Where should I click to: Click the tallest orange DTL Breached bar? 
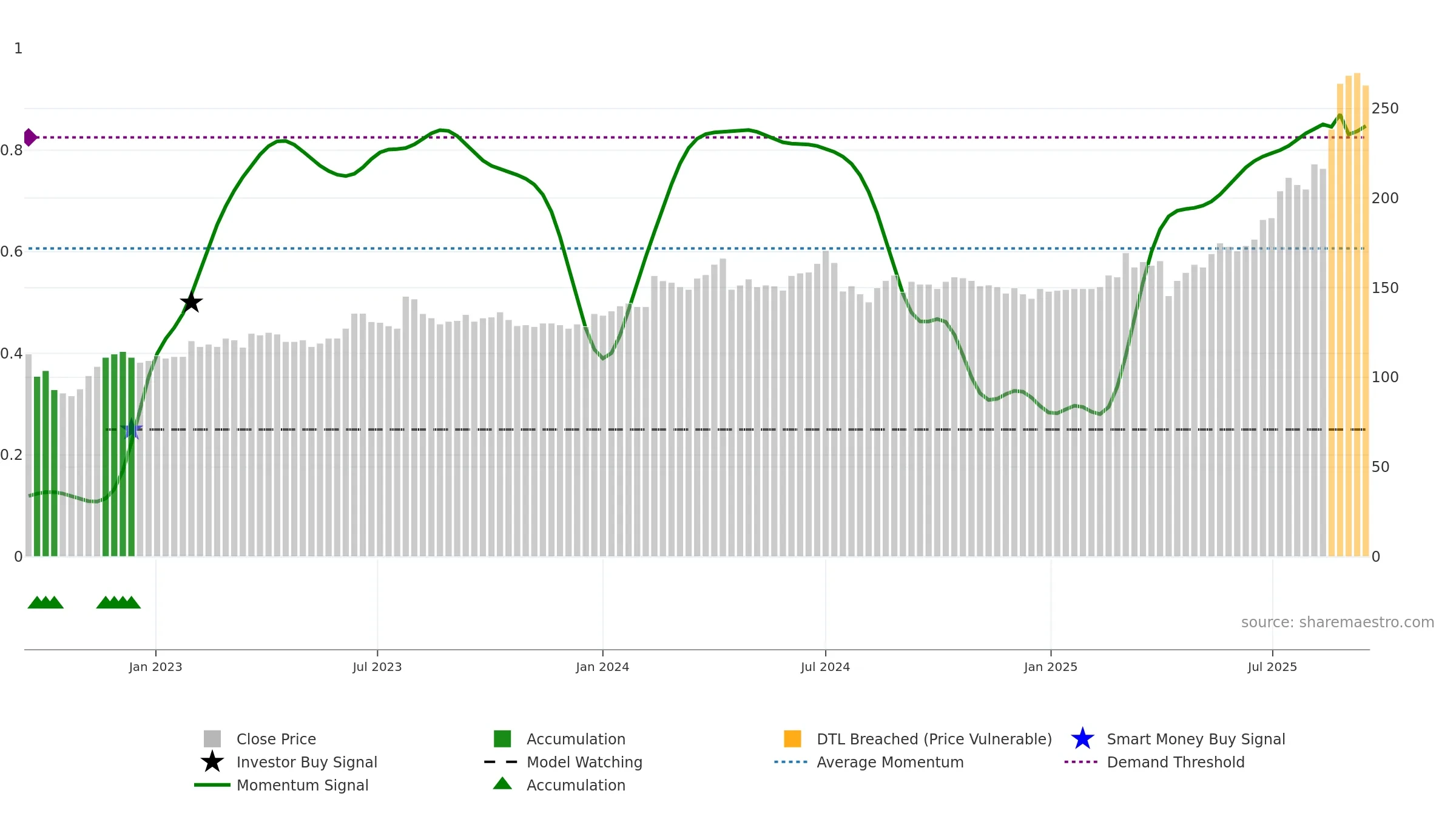coord(1357,315)
